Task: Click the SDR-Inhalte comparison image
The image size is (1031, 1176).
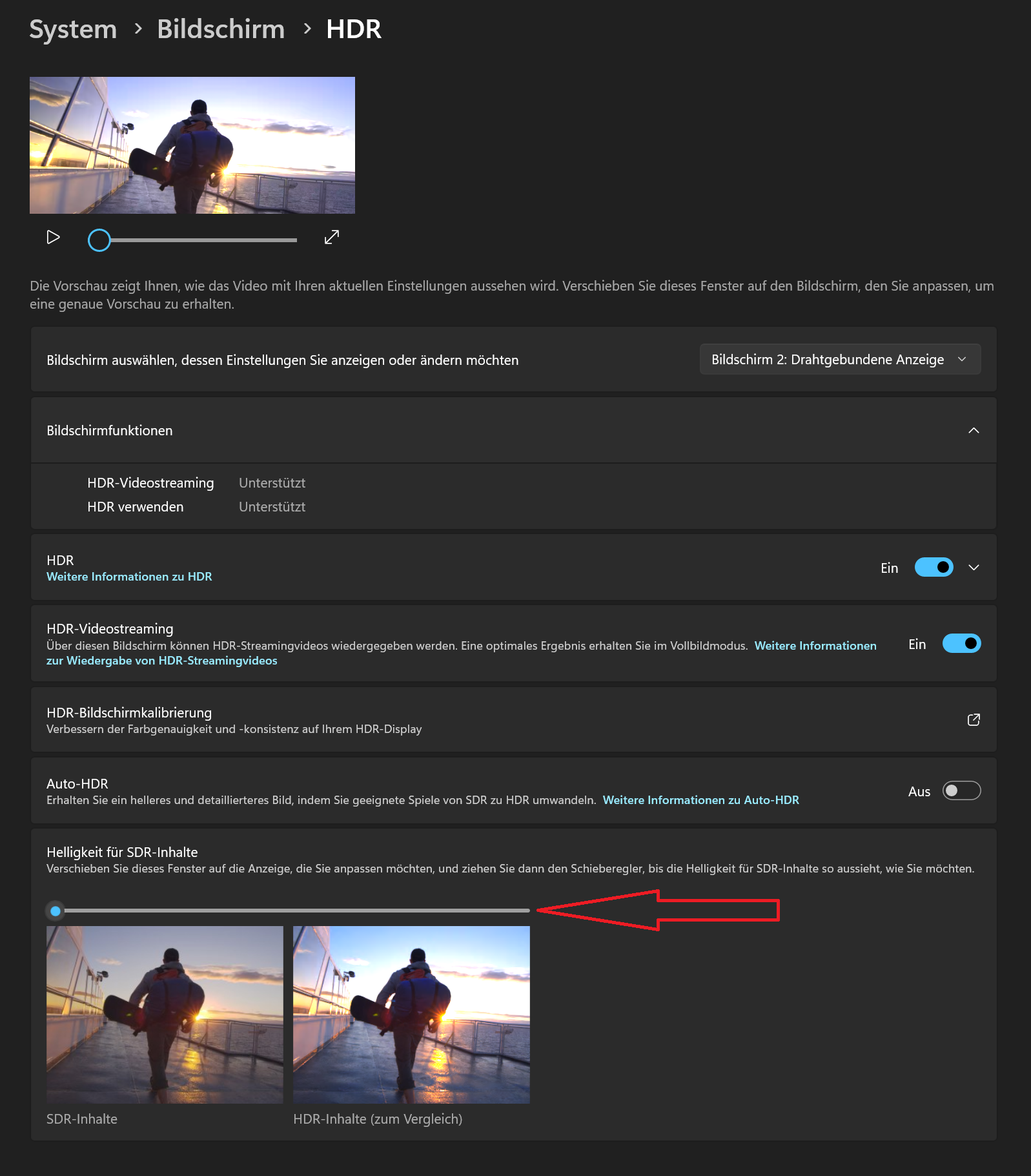Action: click(x=165, y=1015)
